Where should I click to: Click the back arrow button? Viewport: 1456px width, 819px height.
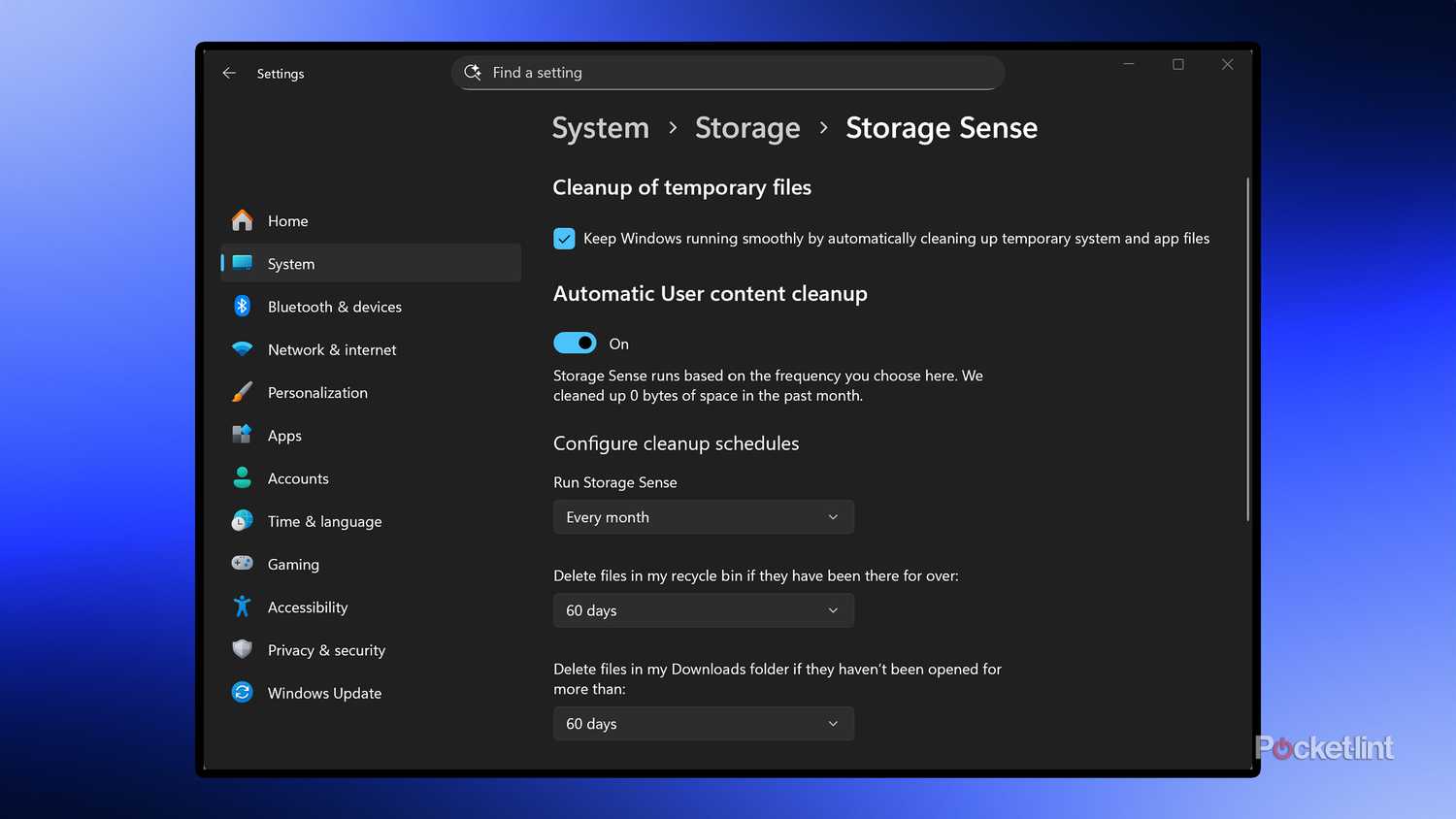coord(229,73)
